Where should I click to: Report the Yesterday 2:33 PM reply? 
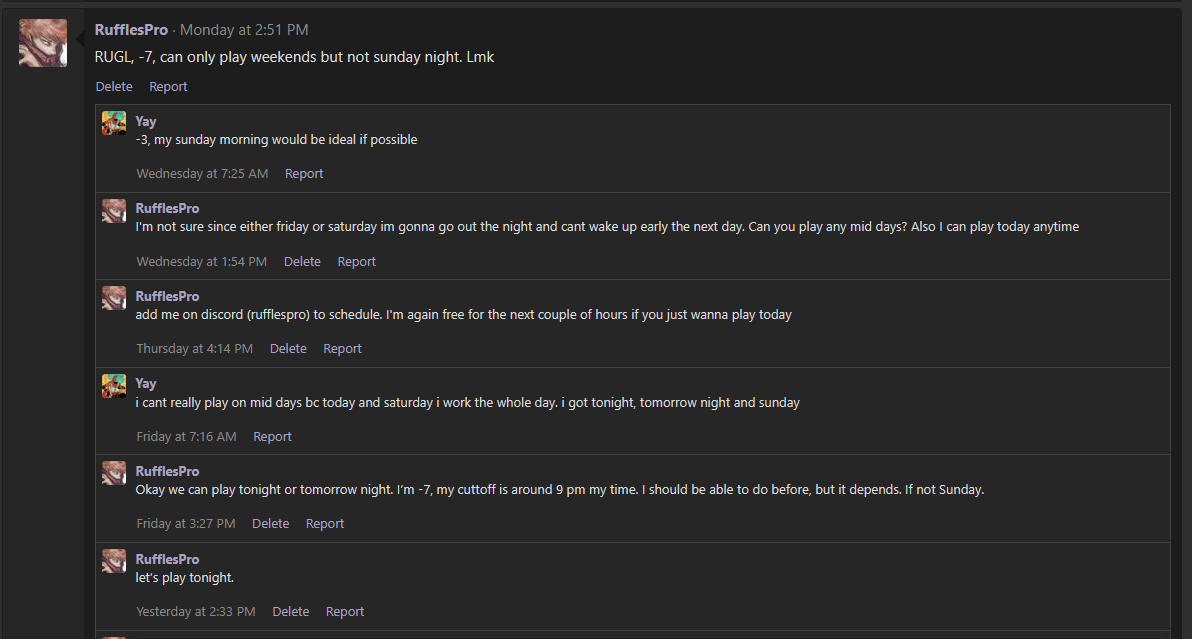[x=345, y=612]
